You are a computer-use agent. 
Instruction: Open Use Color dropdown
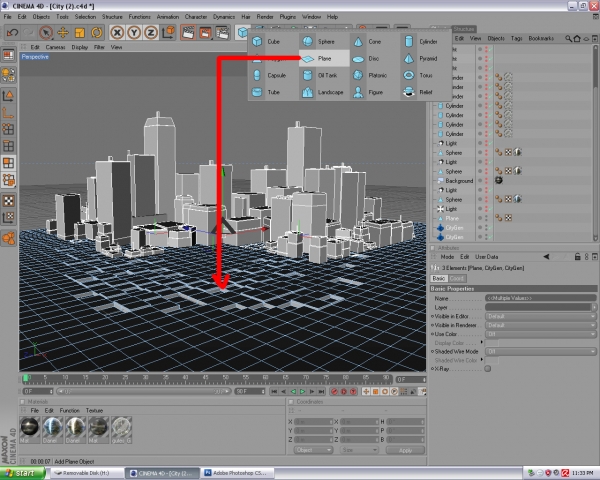pyautogui.click(x=541, y=334)
